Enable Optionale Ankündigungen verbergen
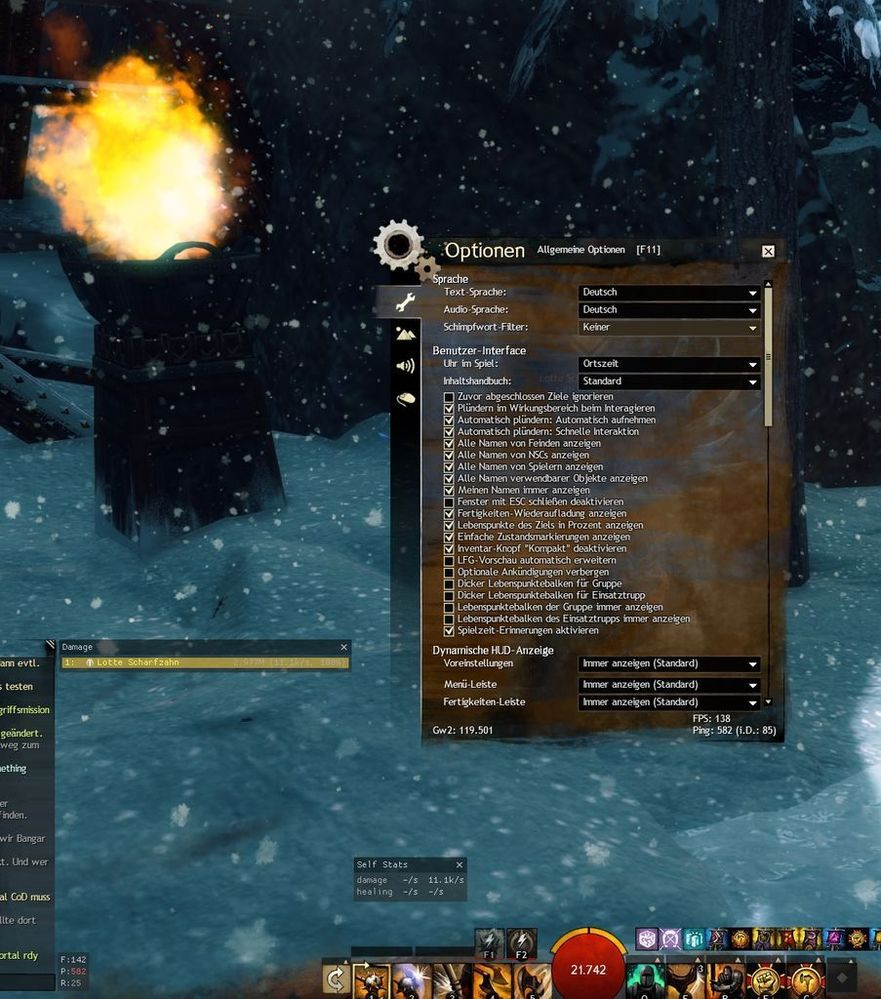 pos(449,572)
